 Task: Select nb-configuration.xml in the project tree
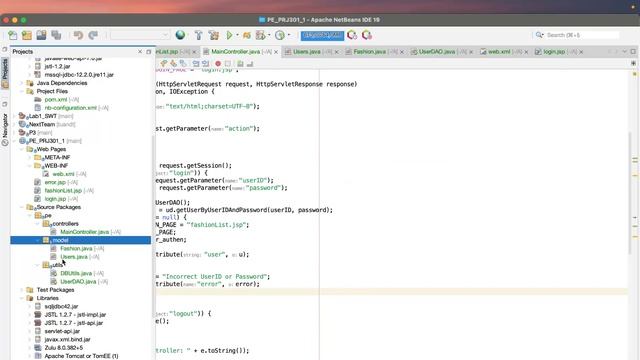click(x=71, y=108)
